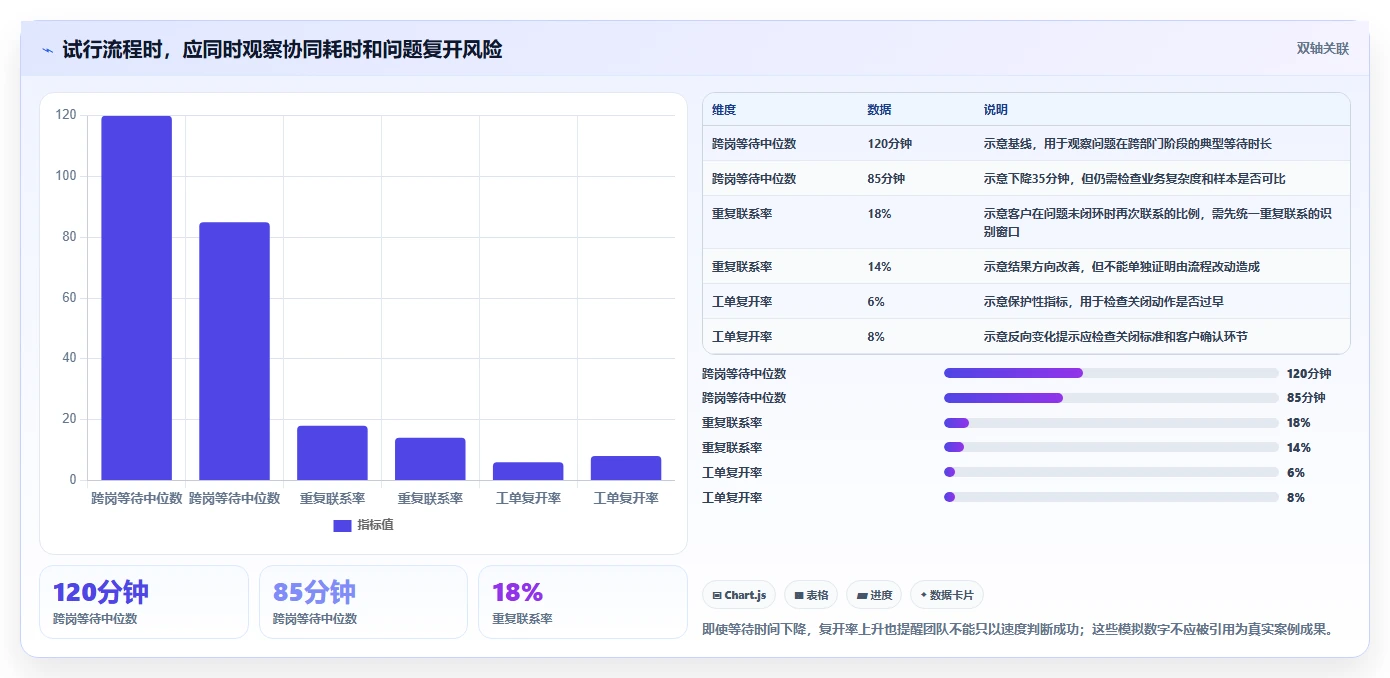This screenshot has width=1390, height=678.
Task: Click the 工单复开率 table cell in the 6% row
Action: coord(742,302)
